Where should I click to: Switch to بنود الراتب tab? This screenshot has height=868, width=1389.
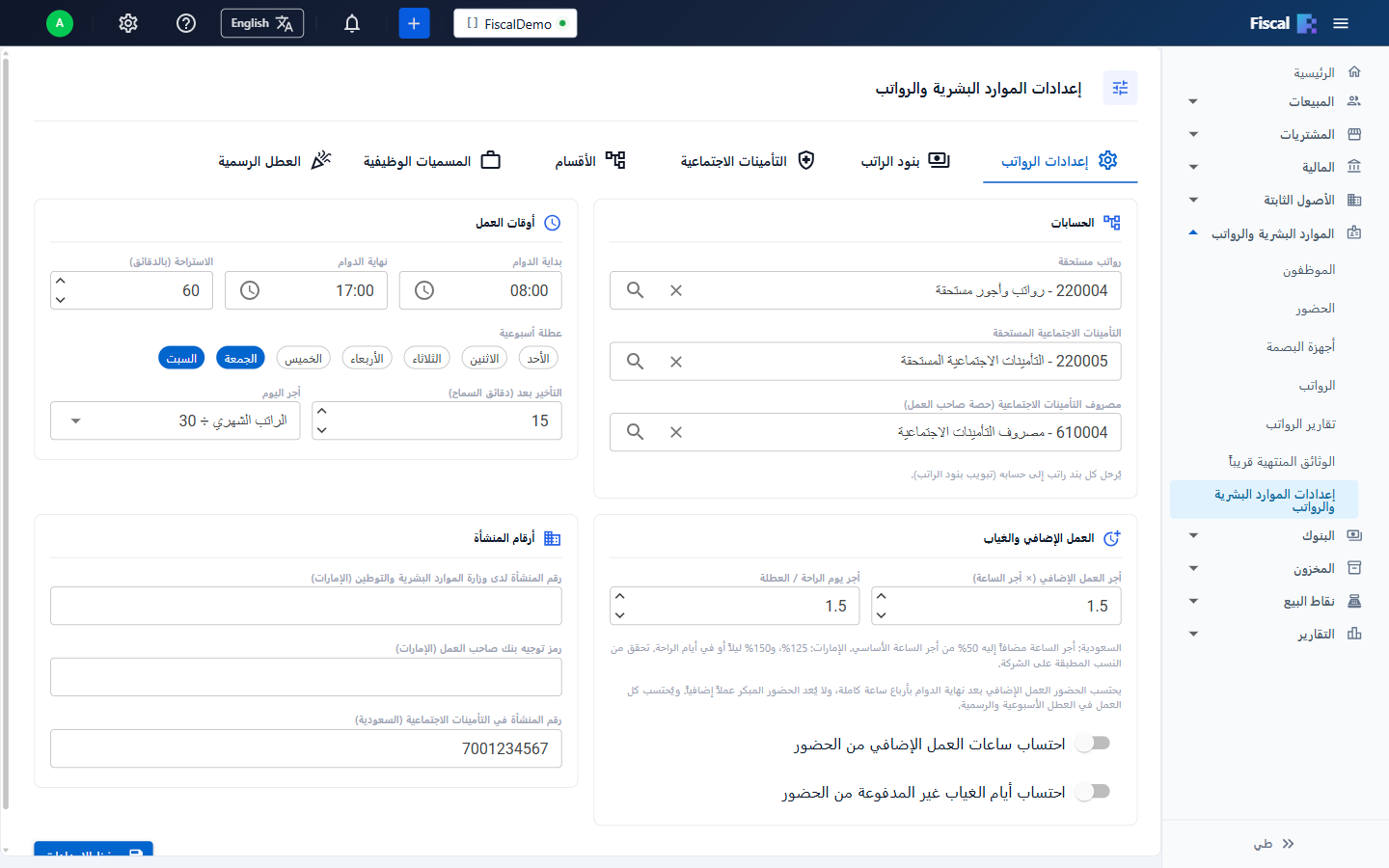pyautogui.click(x=905, y=161)
